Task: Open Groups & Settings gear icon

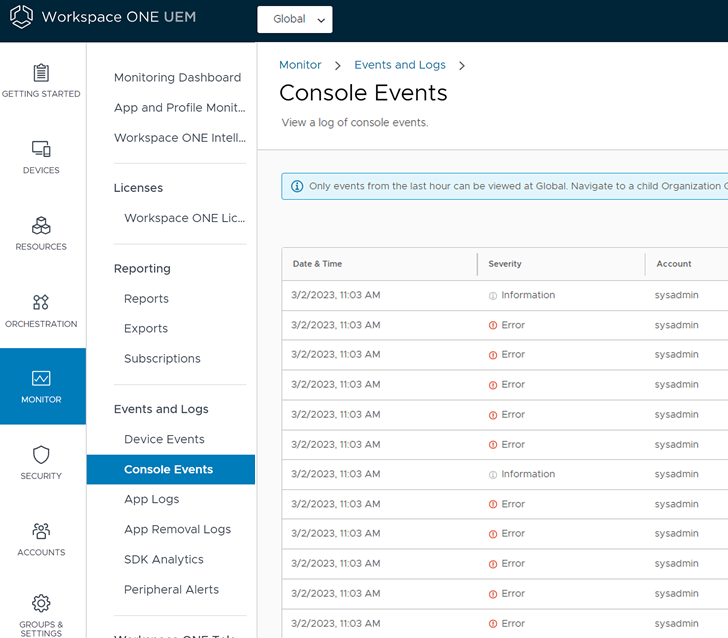Action: point(41,603)
